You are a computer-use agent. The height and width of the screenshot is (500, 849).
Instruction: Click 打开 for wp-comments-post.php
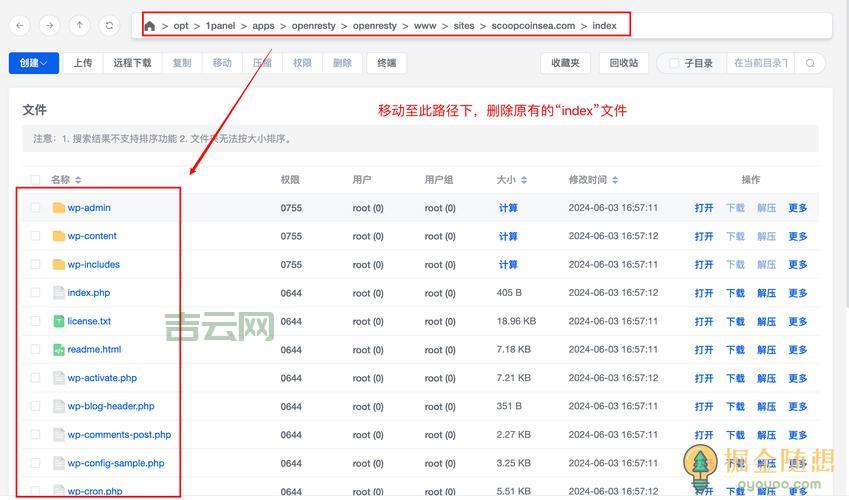(x=704, y=435)
